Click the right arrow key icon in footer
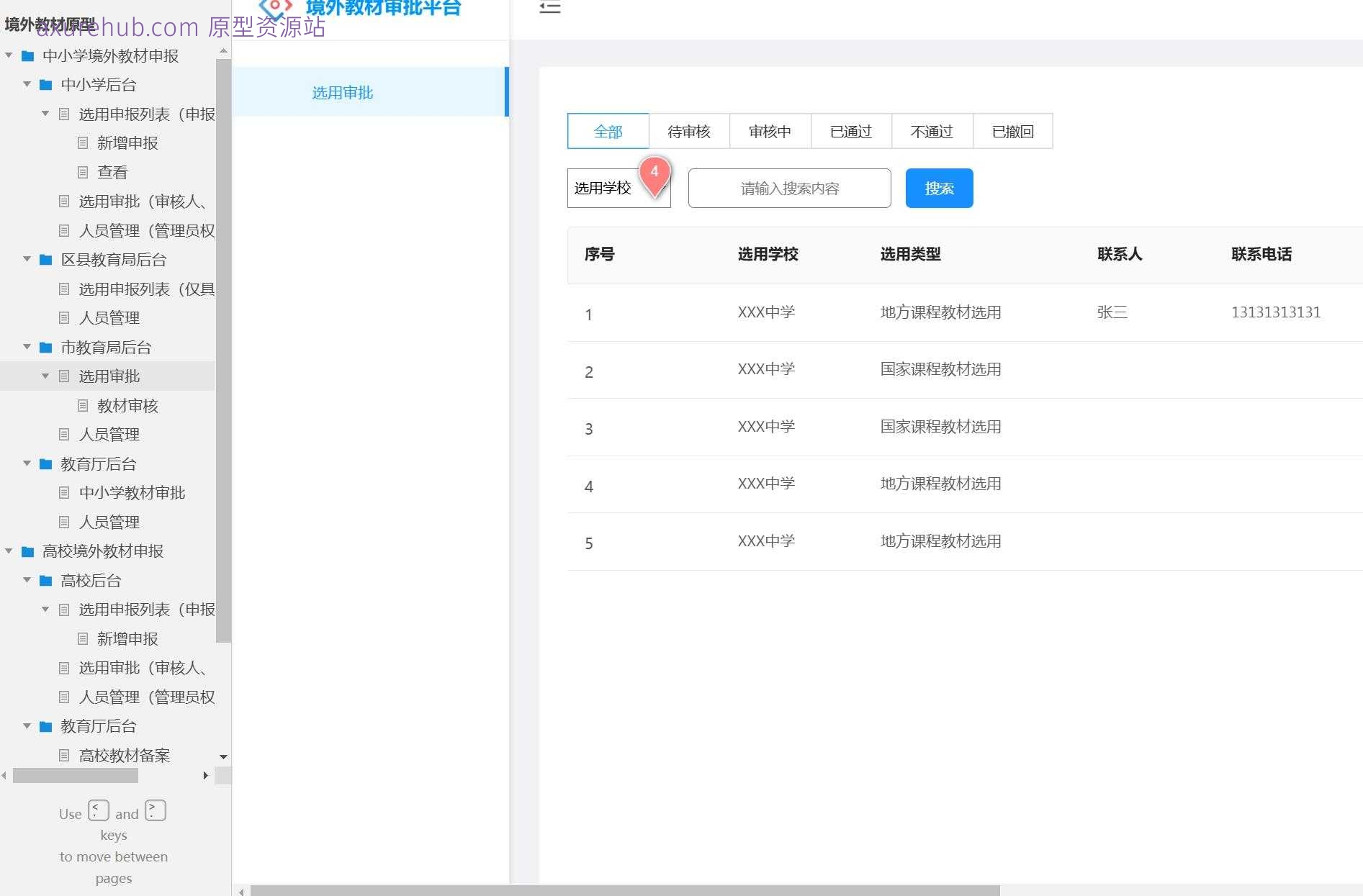1363x896 pixels. pos(154,810)
